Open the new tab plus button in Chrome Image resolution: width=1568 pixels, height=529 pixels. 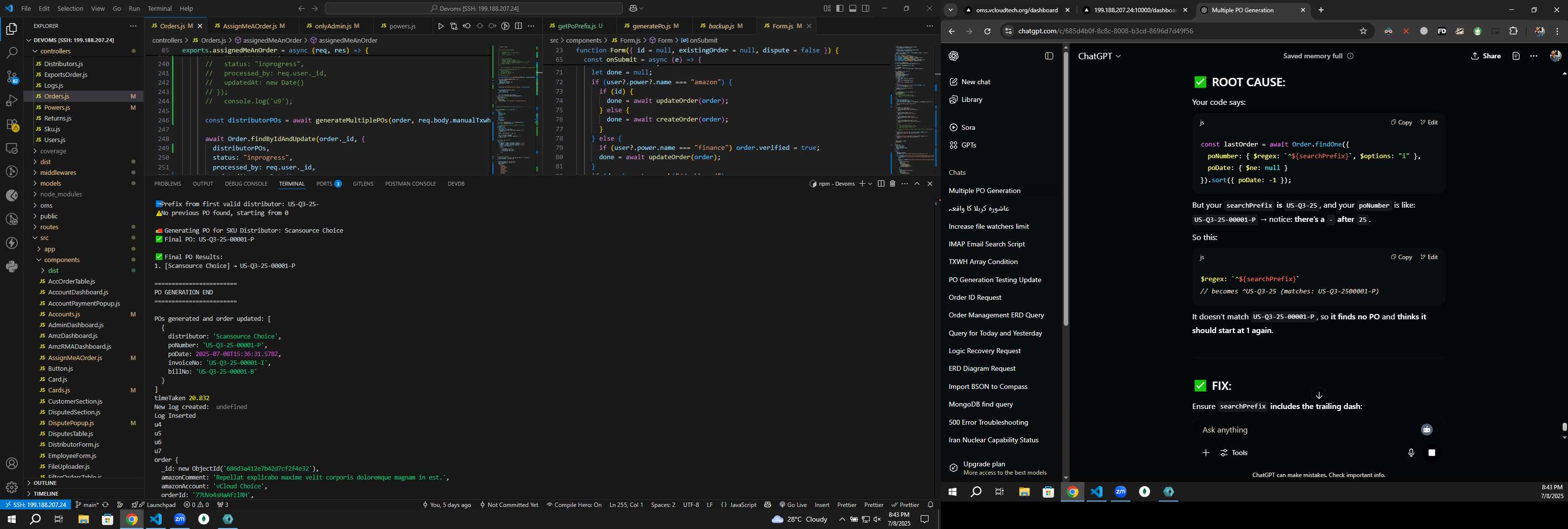click(x=1321, y=10)
